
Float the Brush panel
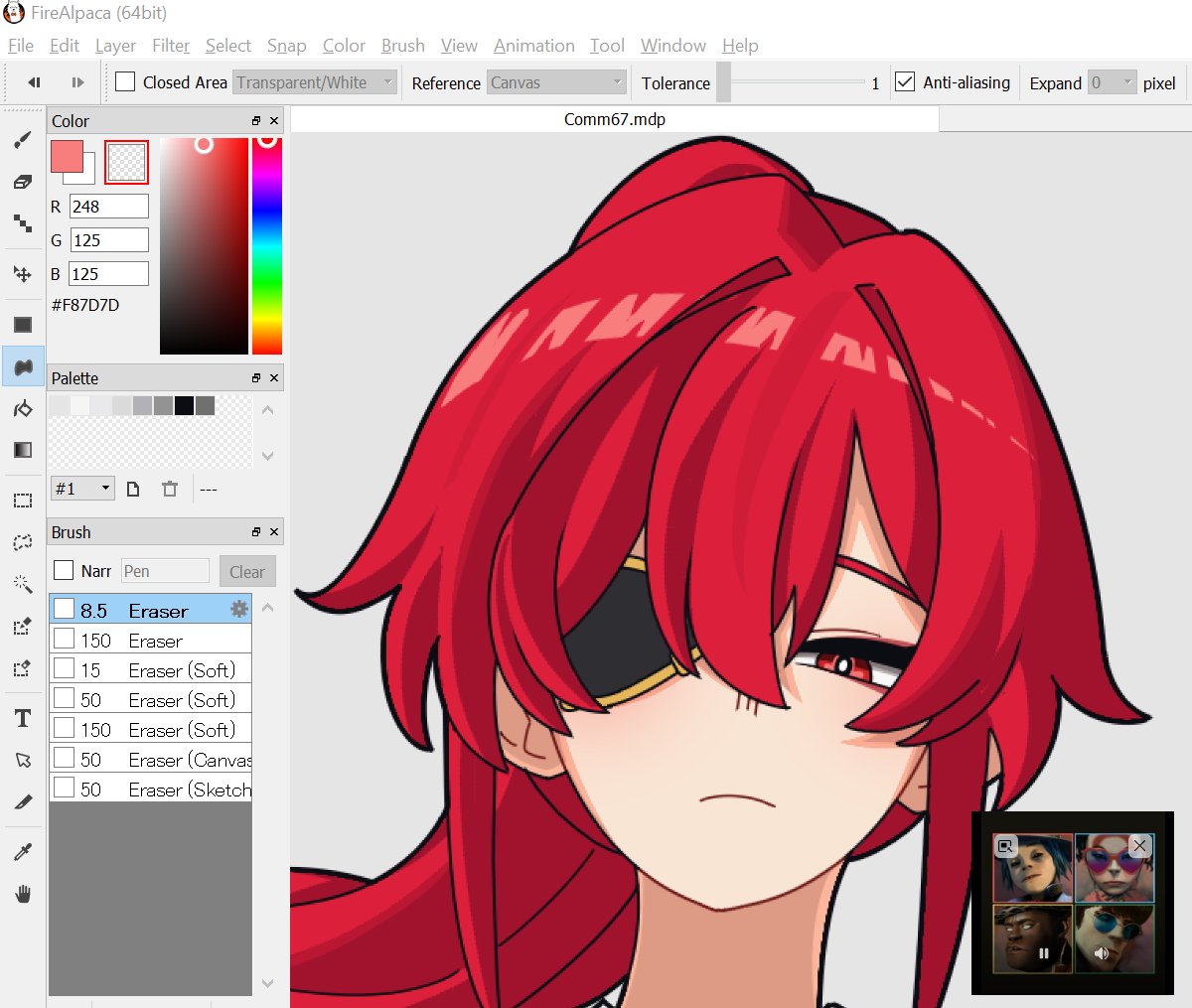pyautogui.click(x=256, y=531)
